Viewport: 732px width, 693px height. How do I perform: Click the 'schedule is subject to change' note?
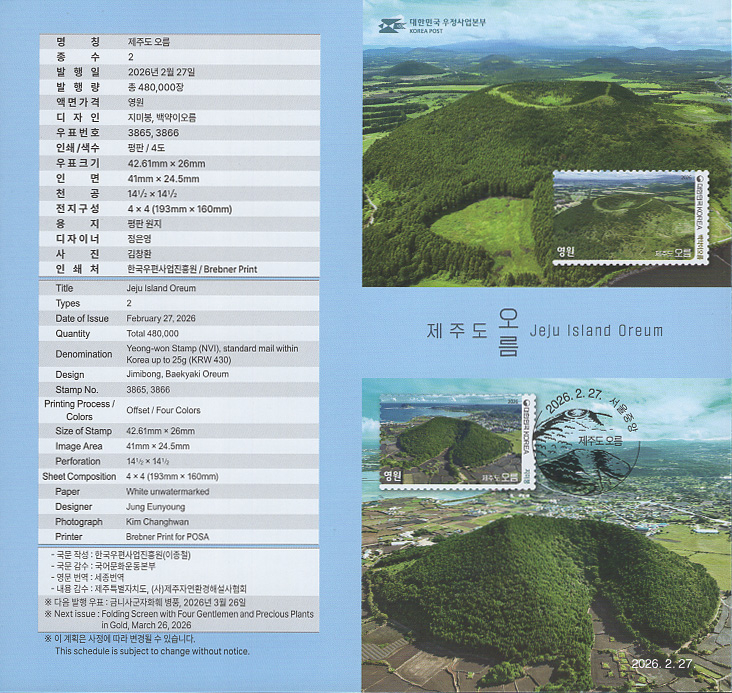(152, 651)
